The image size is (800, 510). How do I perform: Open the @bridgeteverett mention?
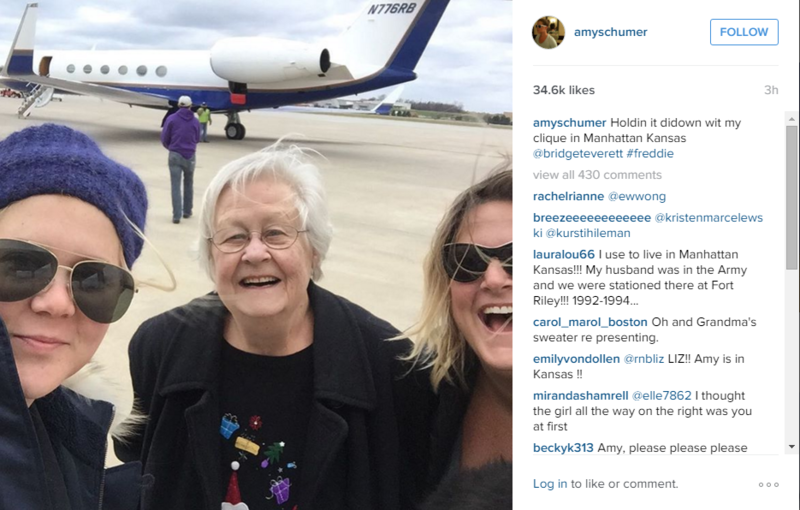click(578, 154)
